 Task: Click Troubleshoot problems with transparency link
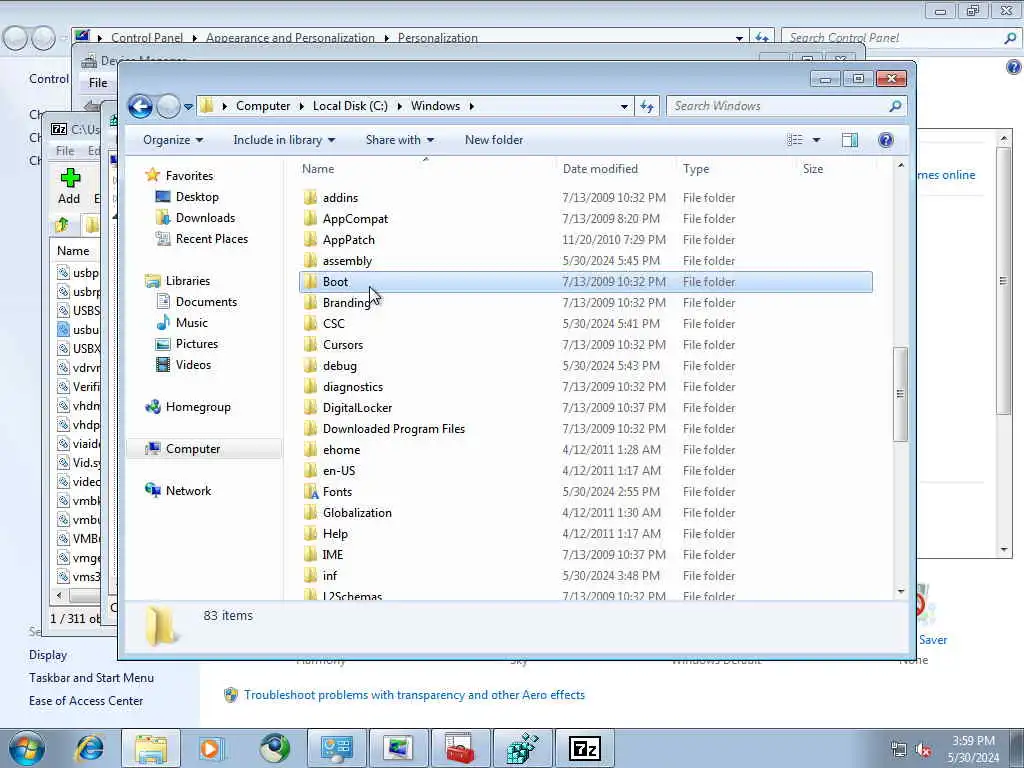[x=414, y=695]
